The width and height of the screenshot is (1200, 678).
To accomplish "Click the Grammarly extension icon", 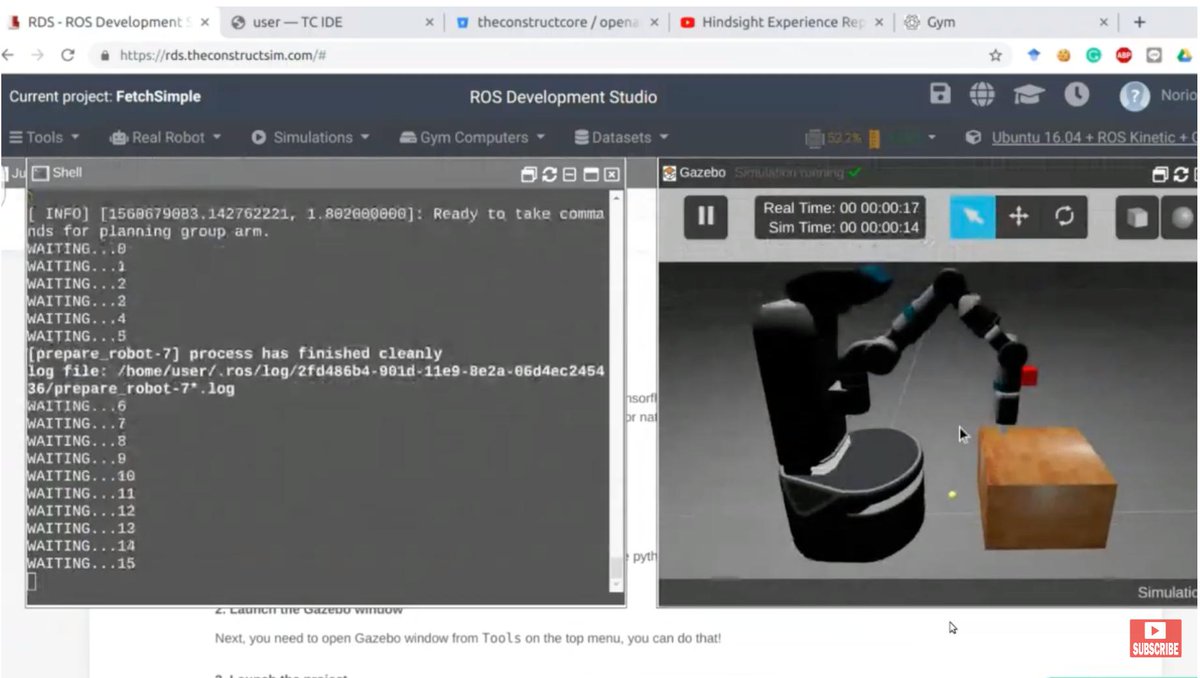I will tap(1093, 55).
